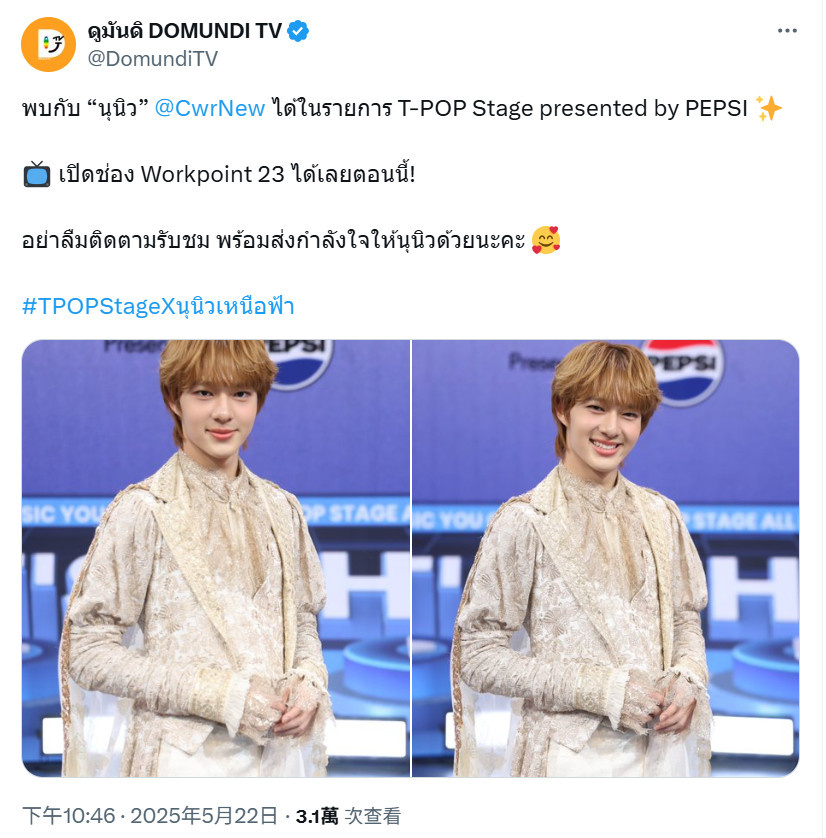Image resolution: width=826 pixels, height=838 pixels.
Task: Click the Pepsi logo in right photo
Action: pos(685,370)
